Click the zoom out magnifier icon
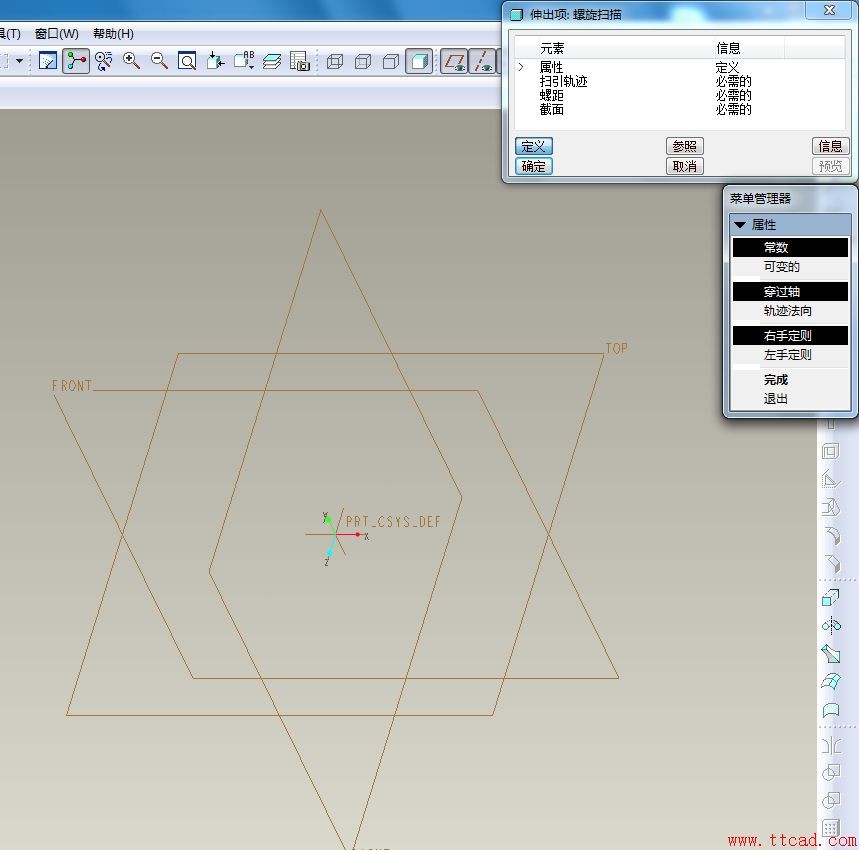 tap(159, 61)
